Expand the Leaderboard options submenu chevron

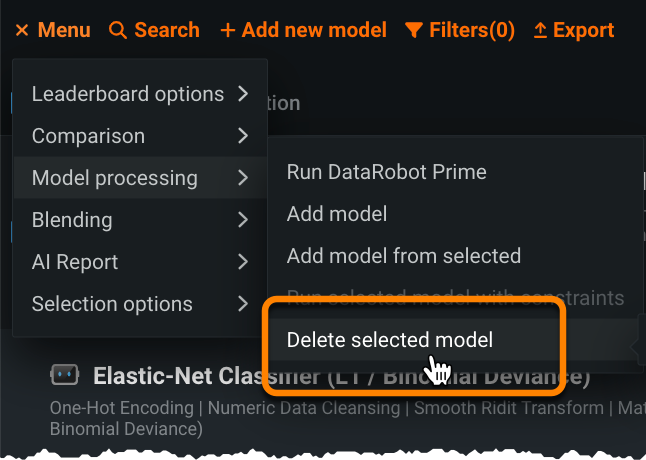click(x=243, y=94)
